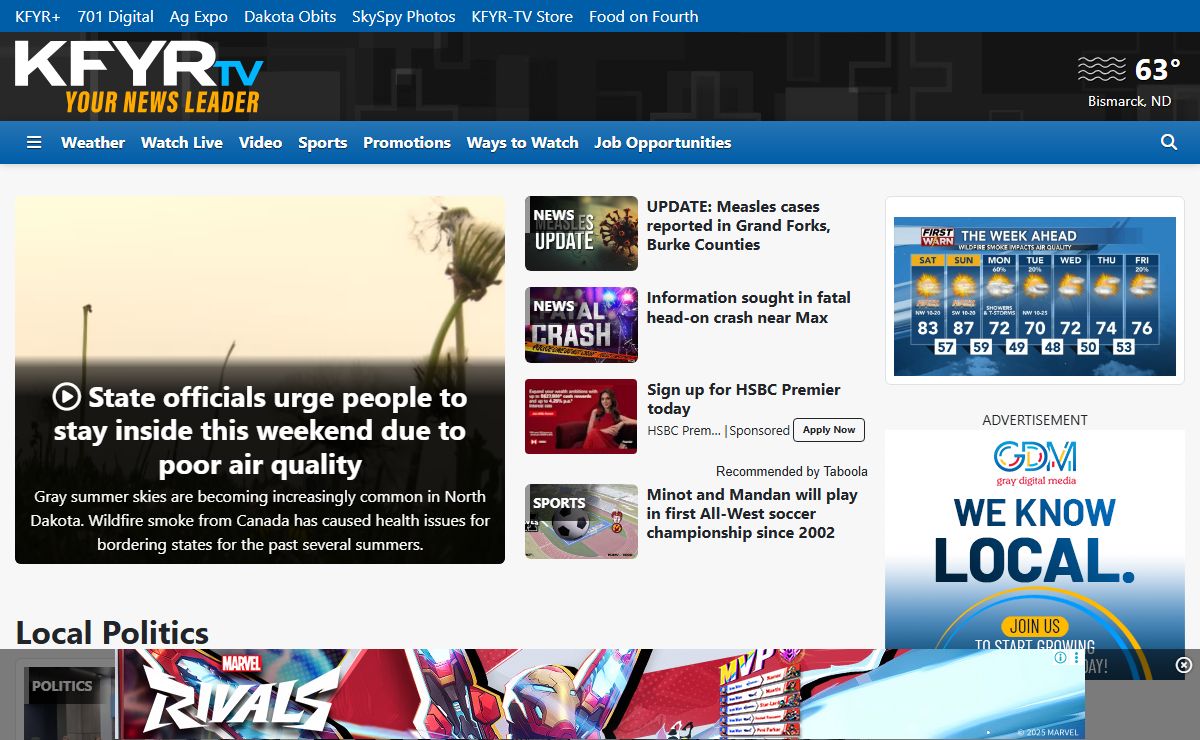Play the air quality video story
This screenshot has height=740, width=1200.
[66, 397]
